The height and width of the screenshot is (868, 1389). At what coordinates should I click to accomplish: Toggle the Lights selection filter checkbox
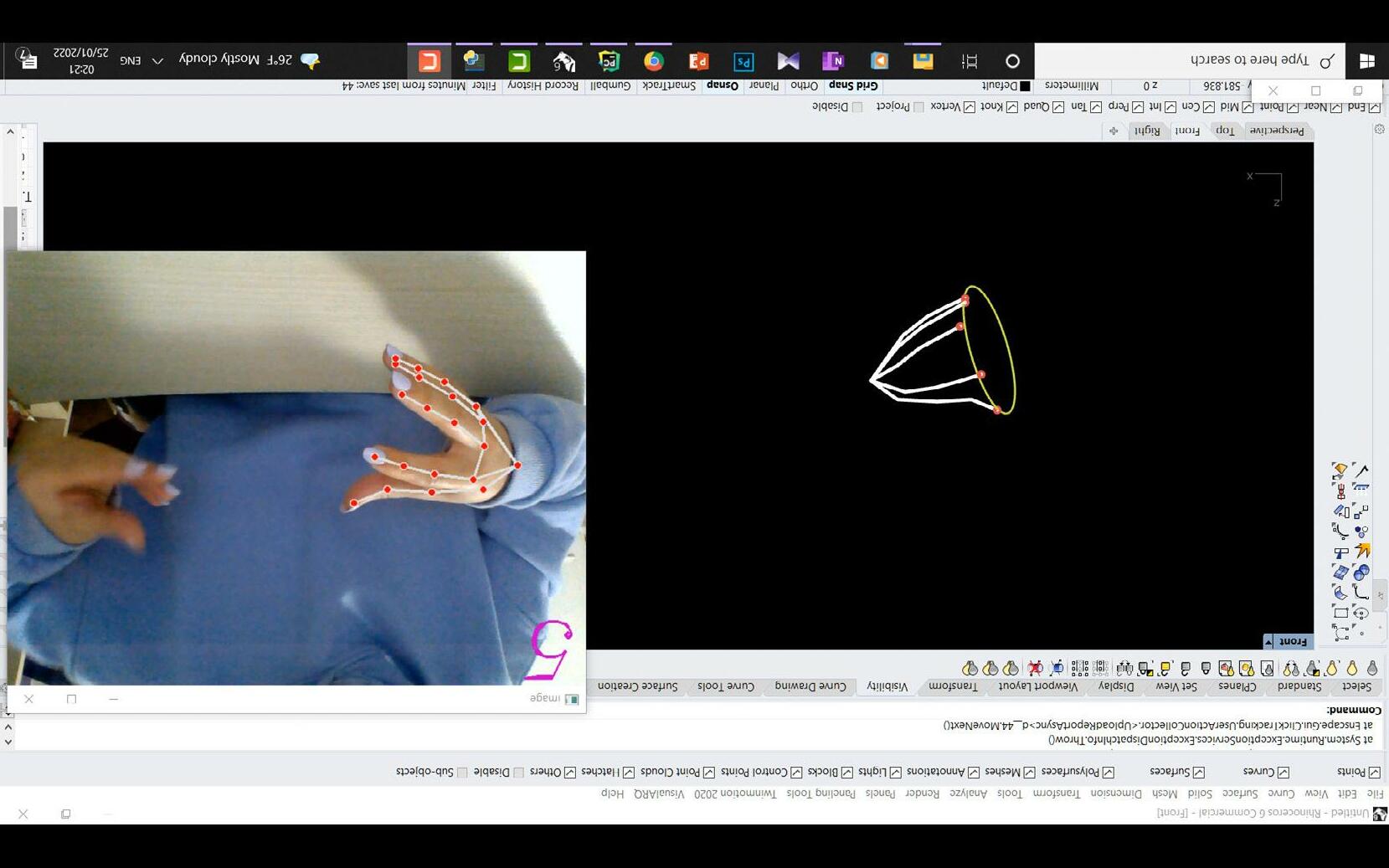click(895, 772)
